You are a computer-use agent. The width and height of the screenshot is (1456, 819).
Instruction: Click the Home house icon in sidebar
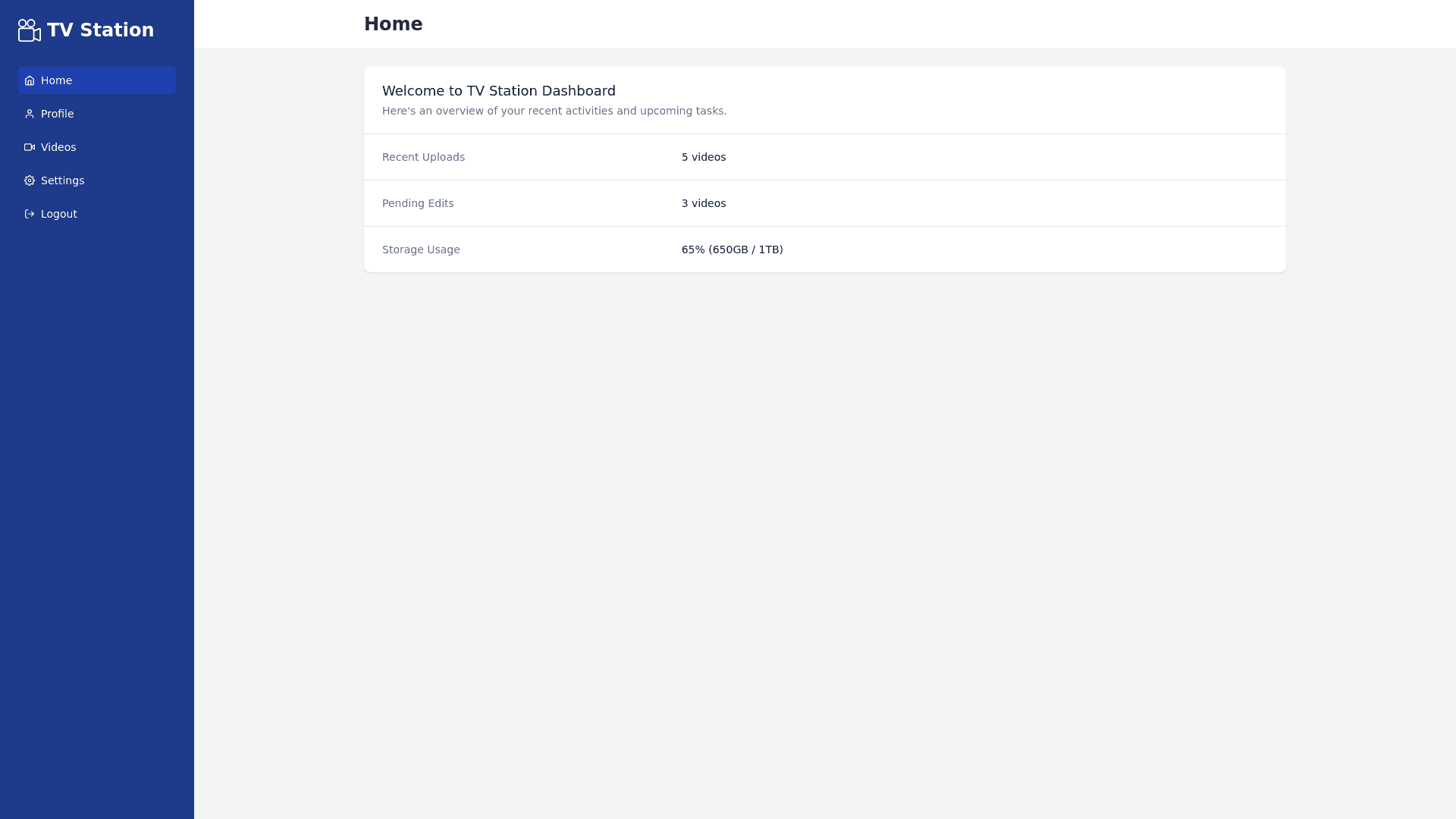point(30,80)
